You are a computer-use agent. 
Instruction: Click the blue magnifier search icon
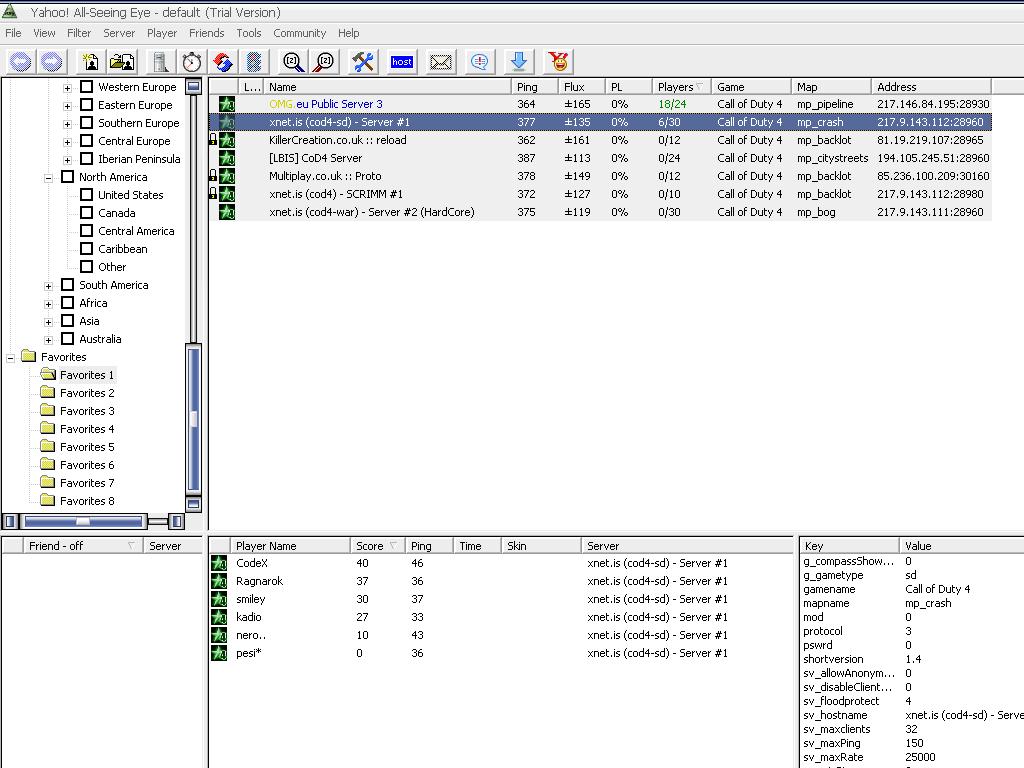tap(293, 62)
